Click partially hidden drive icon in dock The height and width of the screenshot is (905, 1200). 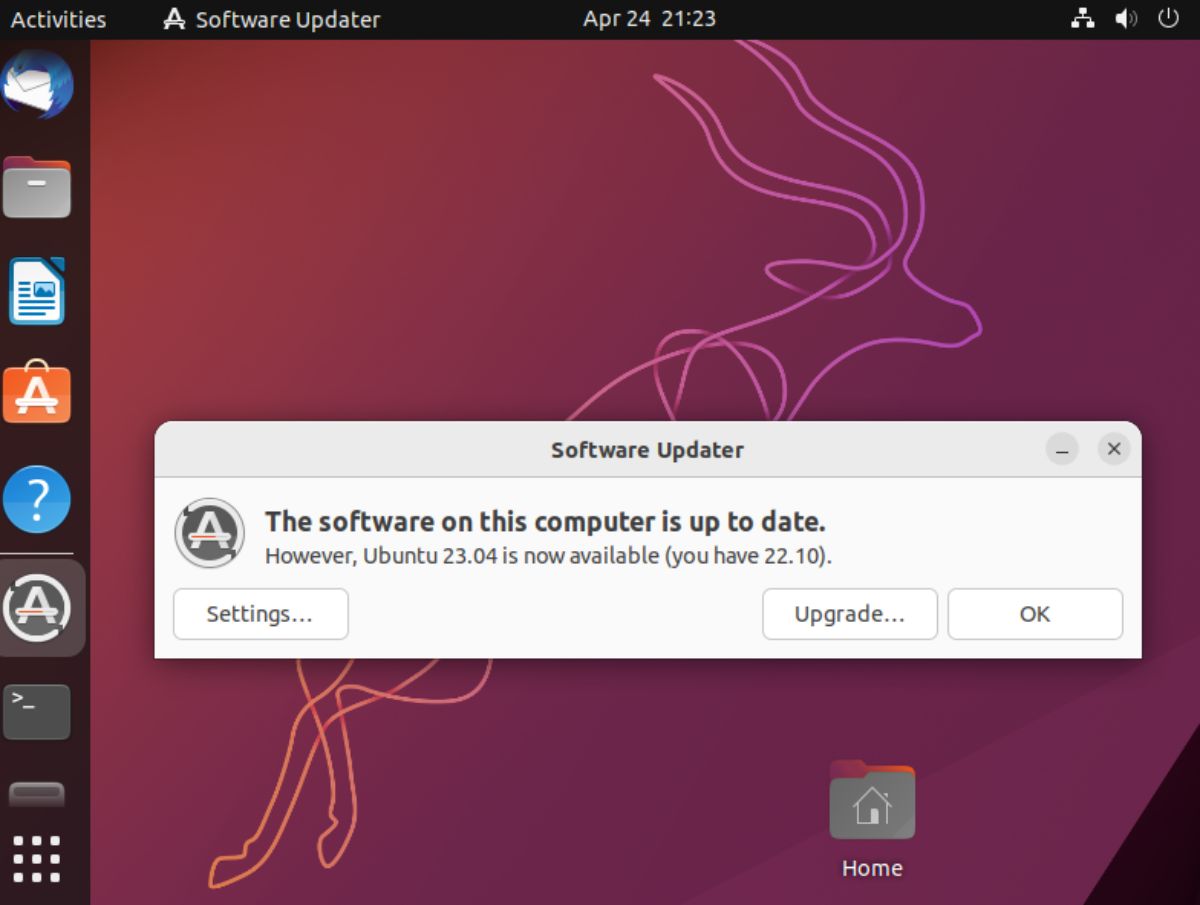coord(37,794)
